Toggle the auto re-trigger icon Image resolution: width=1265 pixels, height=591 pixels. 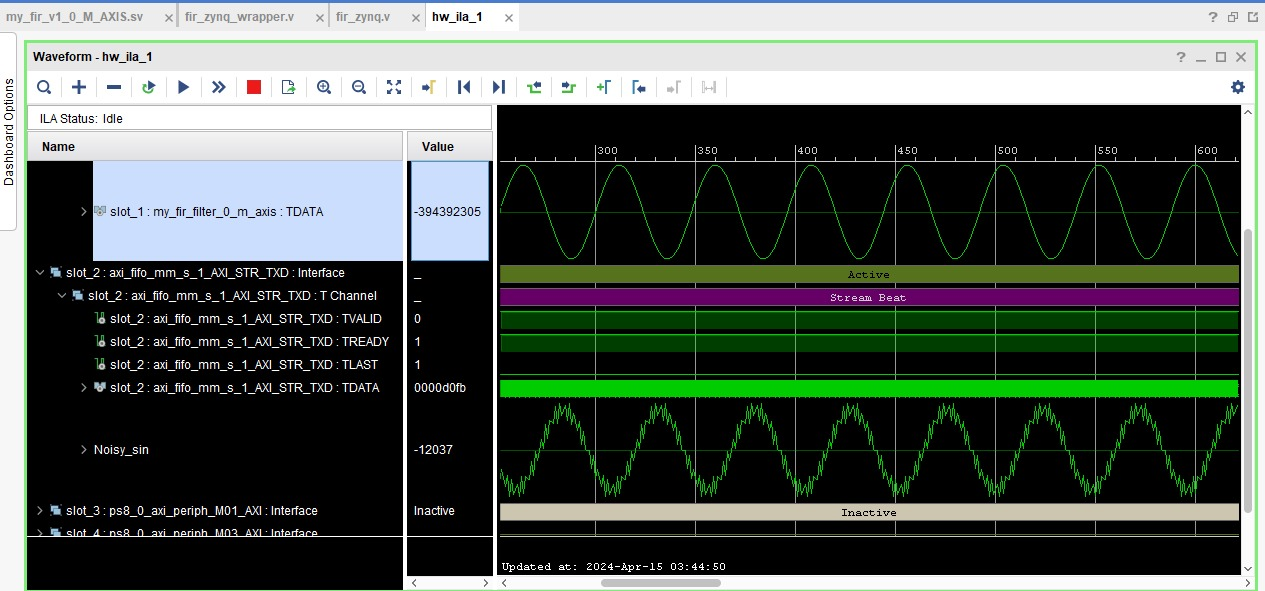[x=148, y=87]
